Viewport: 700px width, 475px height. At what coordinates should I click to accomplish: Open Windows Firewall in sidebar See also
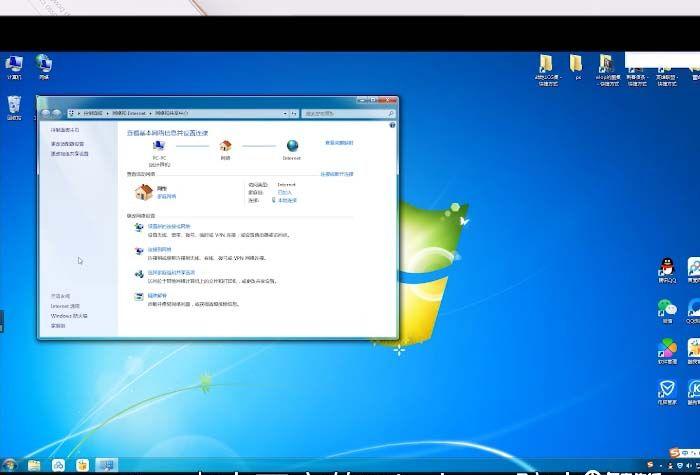click(x=69, y=316)
